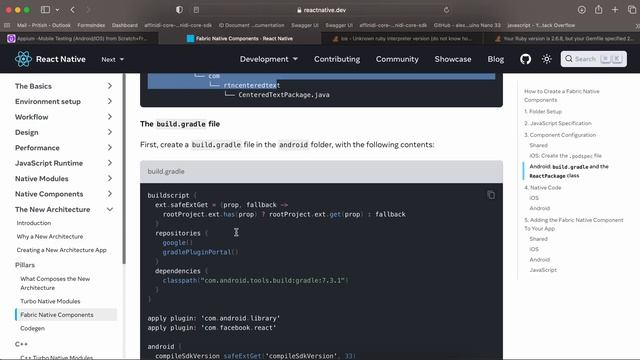The width and height of the screenshot is (640, 360).
Task: Jump to 5. Adding the Fabric Native Component
Action: [x=574, y=224]
